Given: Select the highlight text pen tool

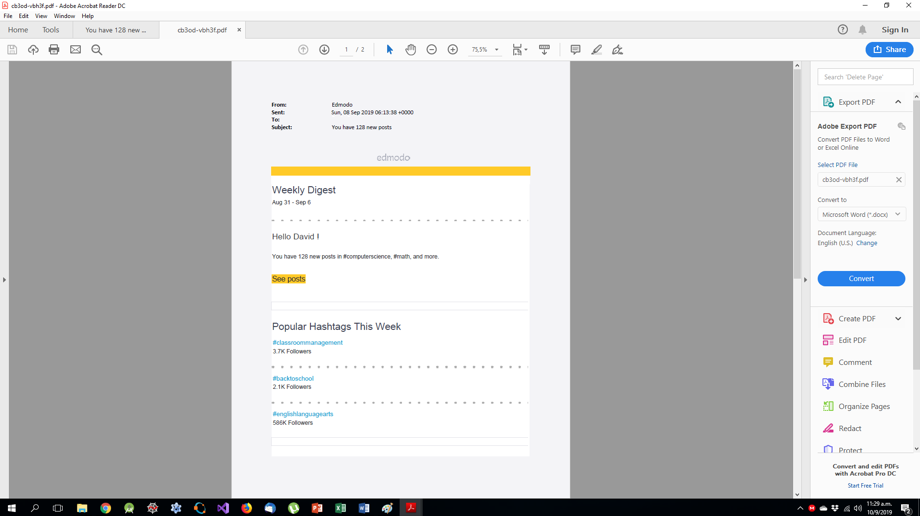Looking at the screenshot, I should [x=596, y=50].
